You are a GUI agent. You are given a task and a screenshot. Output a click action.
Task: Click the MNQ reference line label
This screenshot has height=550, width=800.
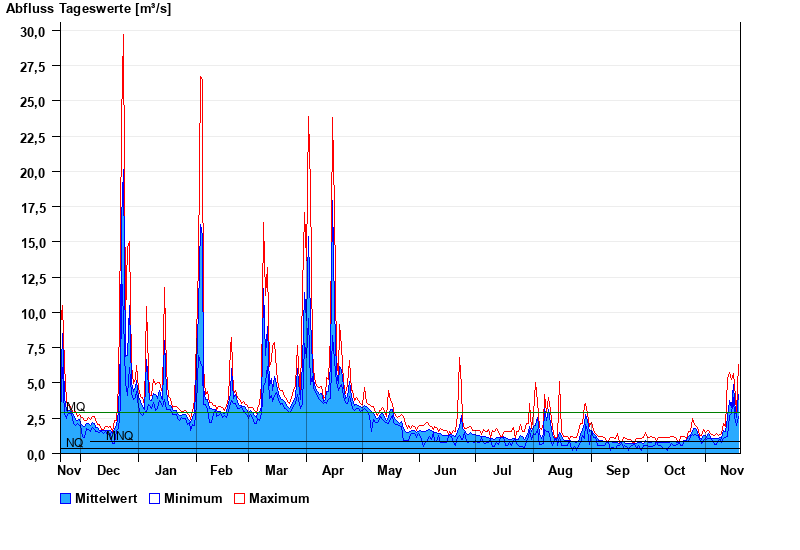pos(120,436)
